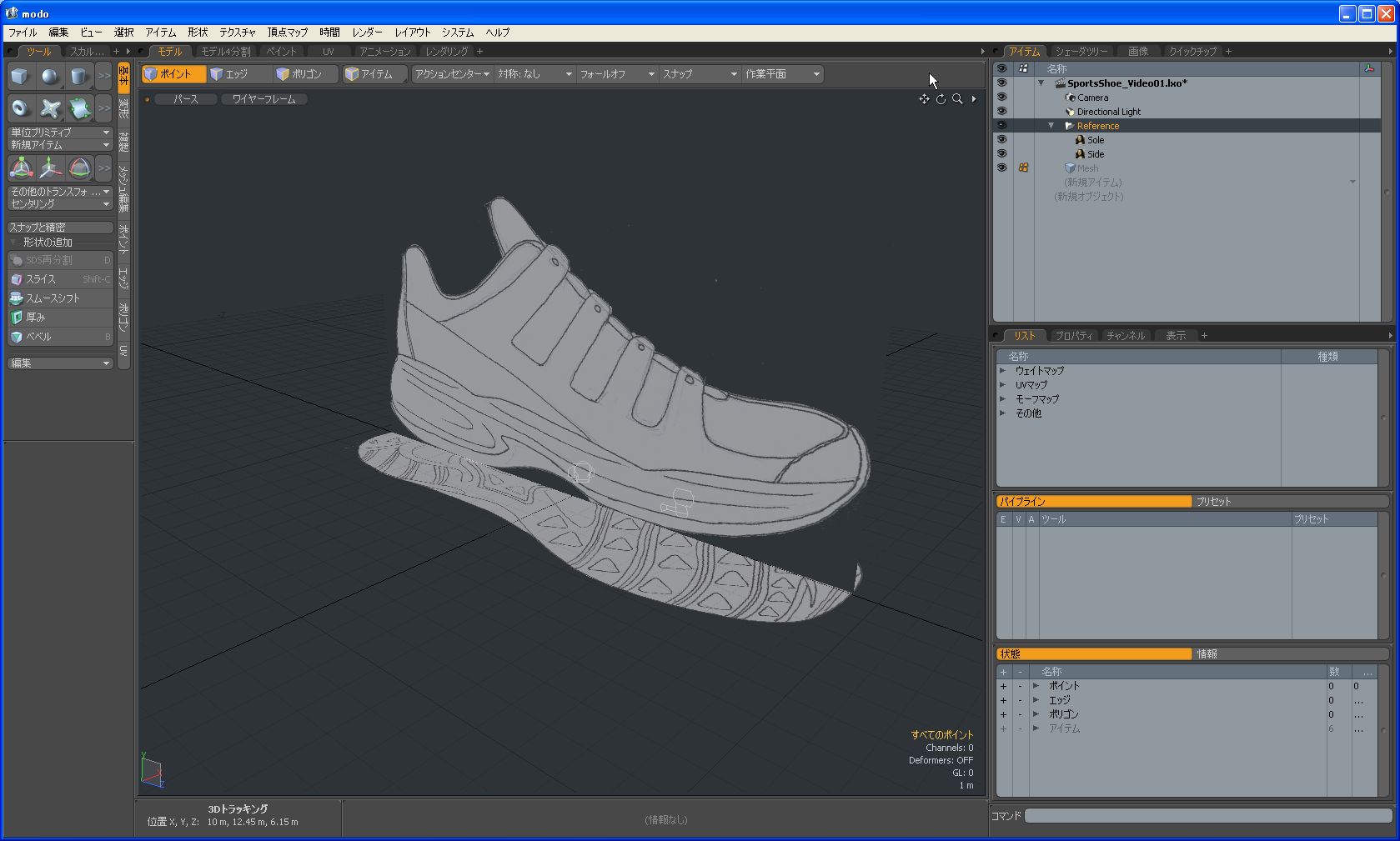Select the Sphere primitive tool
Viewport: 1400px width, 841px height.
point(50,77)
